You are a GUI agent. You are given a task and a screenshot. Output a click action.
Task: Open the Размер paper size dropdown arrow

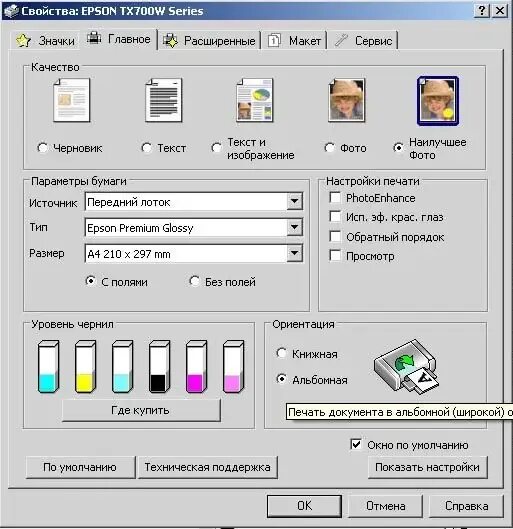294,253
